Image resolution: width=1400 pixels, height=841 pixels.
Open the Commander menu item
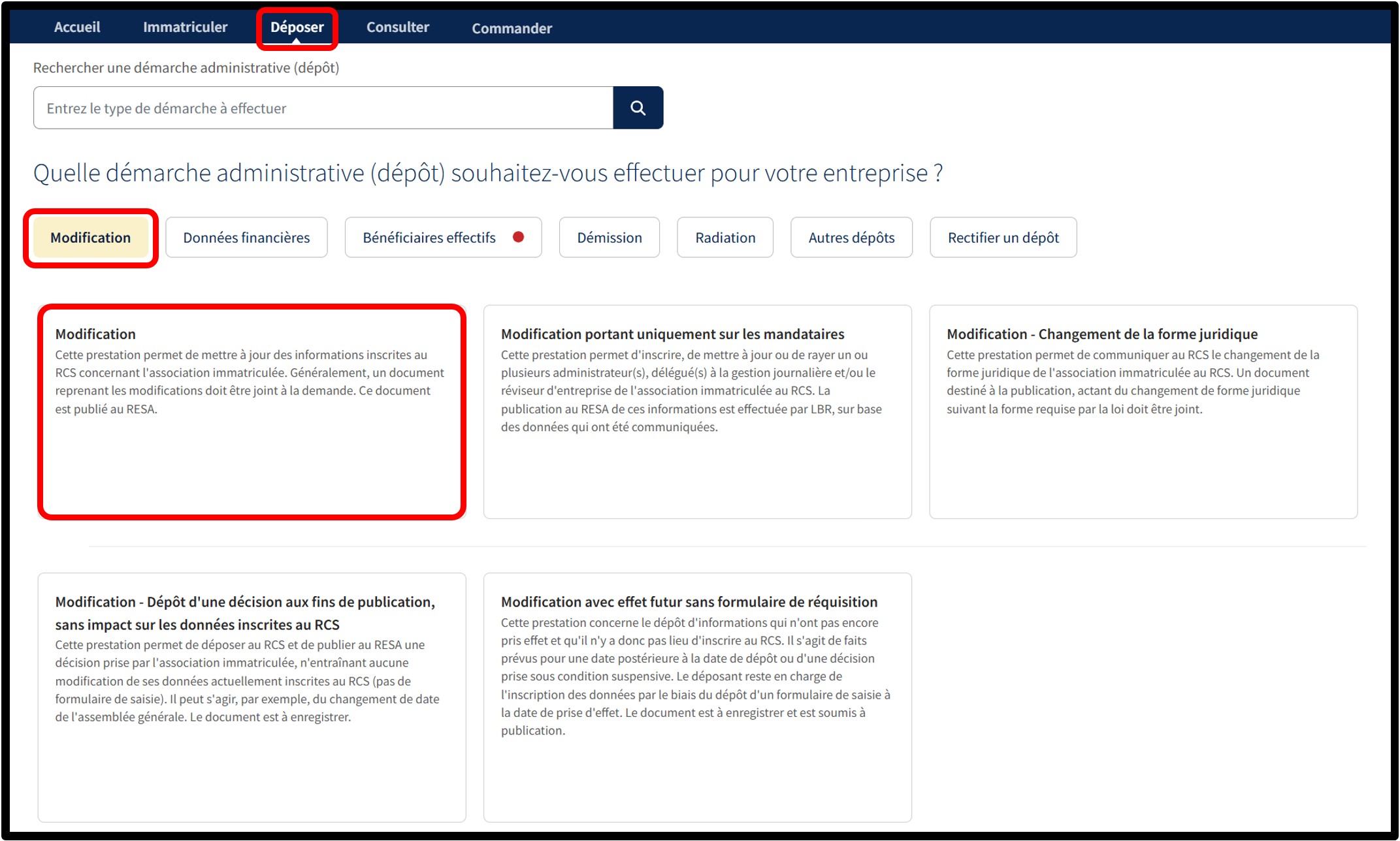[x=512, y=28]
